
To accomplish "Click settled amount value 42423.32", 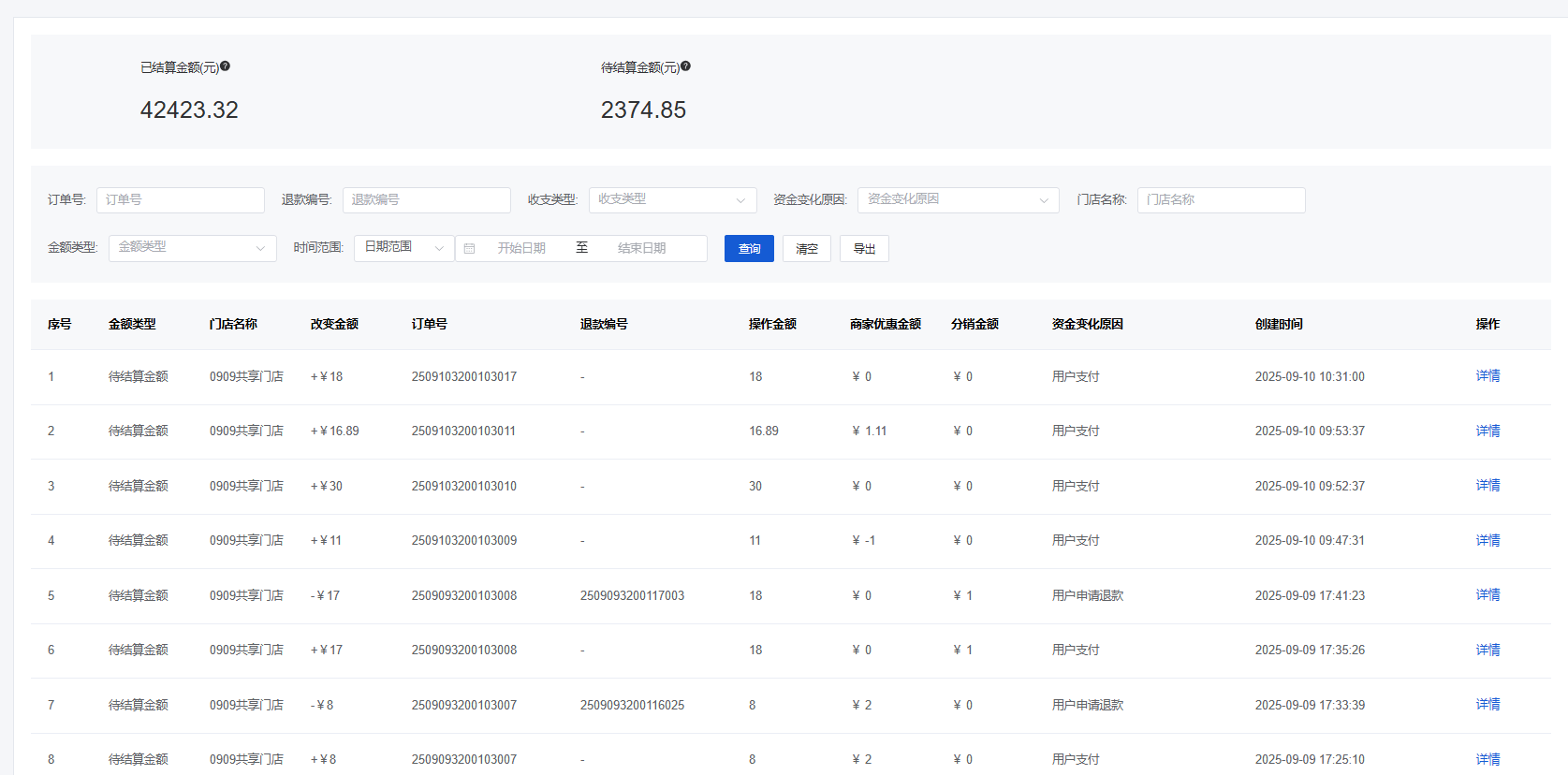I will (x=189, y=110).
